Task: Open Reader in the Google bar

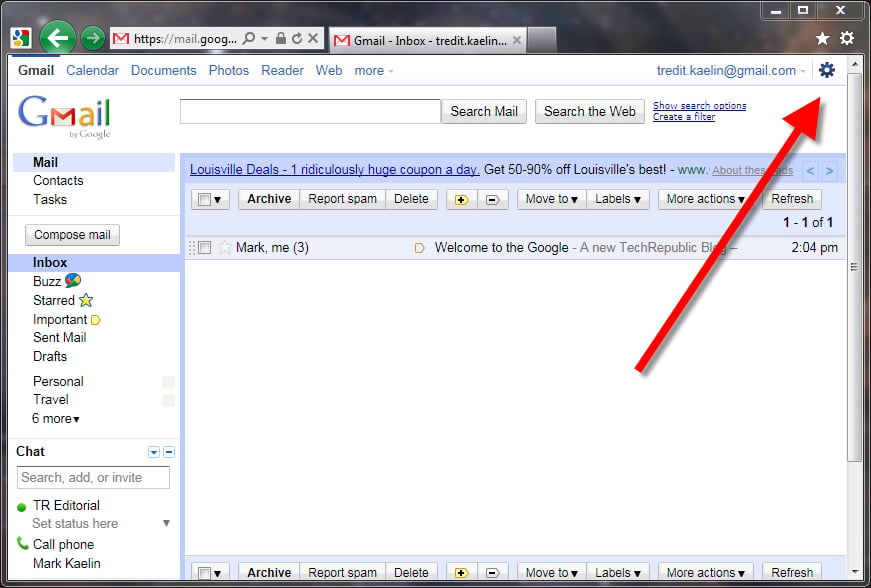Action: tap(282, 71)
